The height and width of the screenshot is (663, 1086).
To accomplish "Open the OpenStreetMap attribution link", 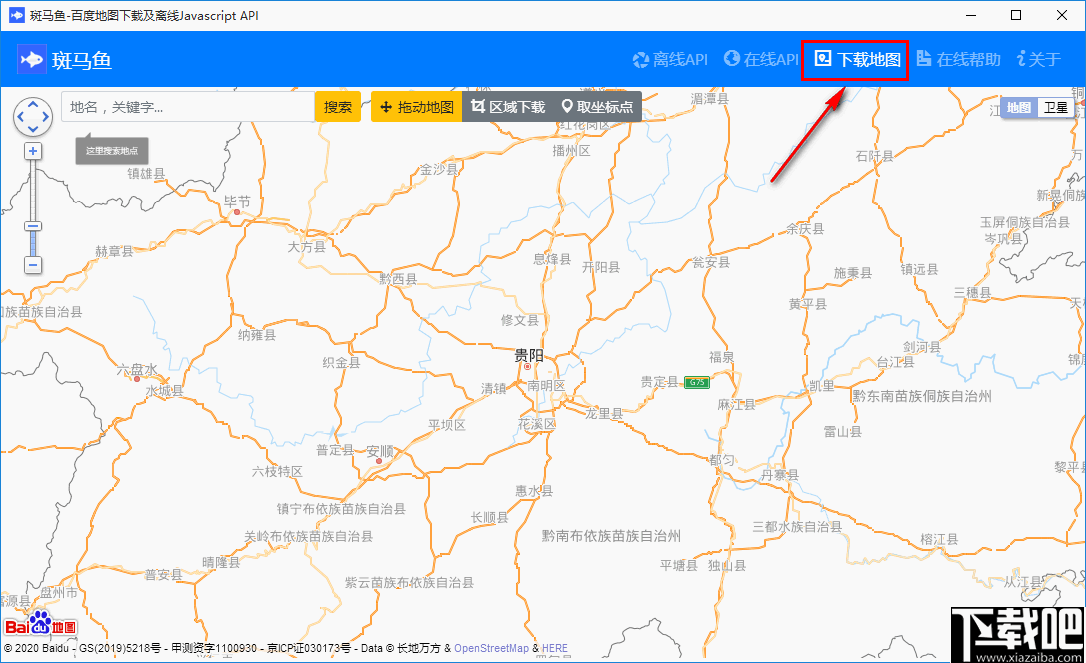I will tap(491, 647).
